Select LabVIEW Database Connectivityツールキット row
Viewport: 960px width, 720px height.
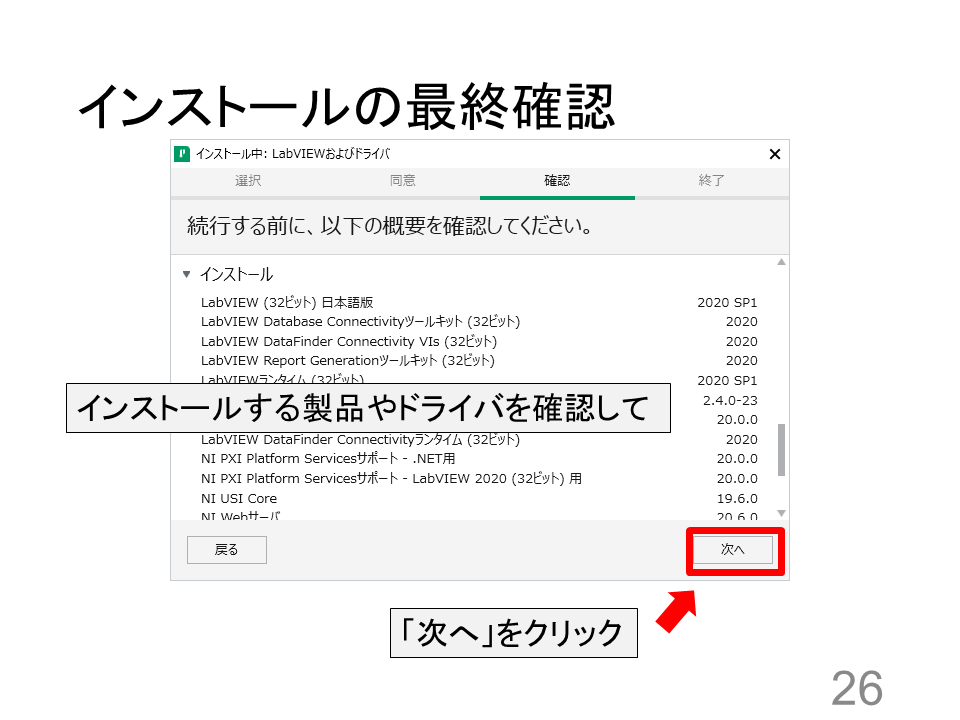point(479,321)
